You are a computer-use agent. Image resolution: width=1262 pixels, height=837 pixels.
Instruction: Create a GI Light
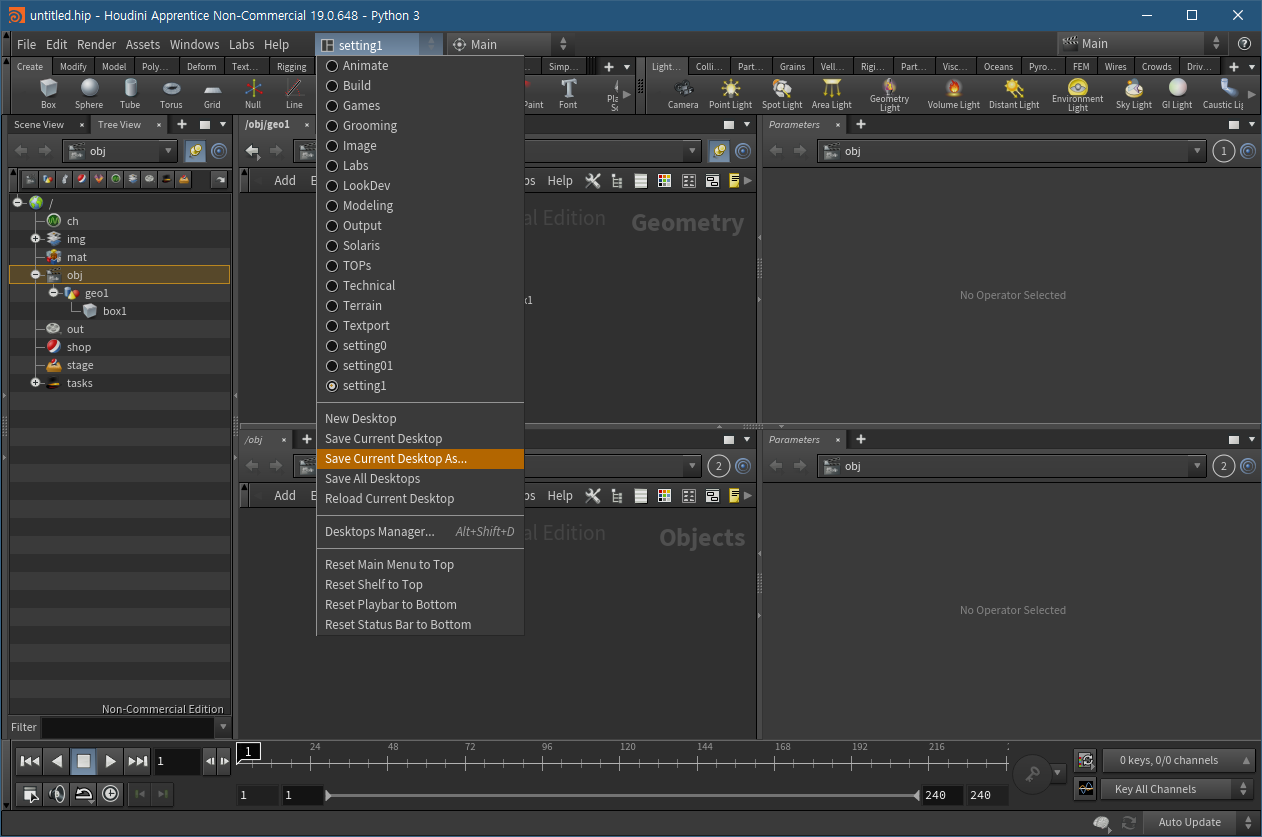[1178, 94]
